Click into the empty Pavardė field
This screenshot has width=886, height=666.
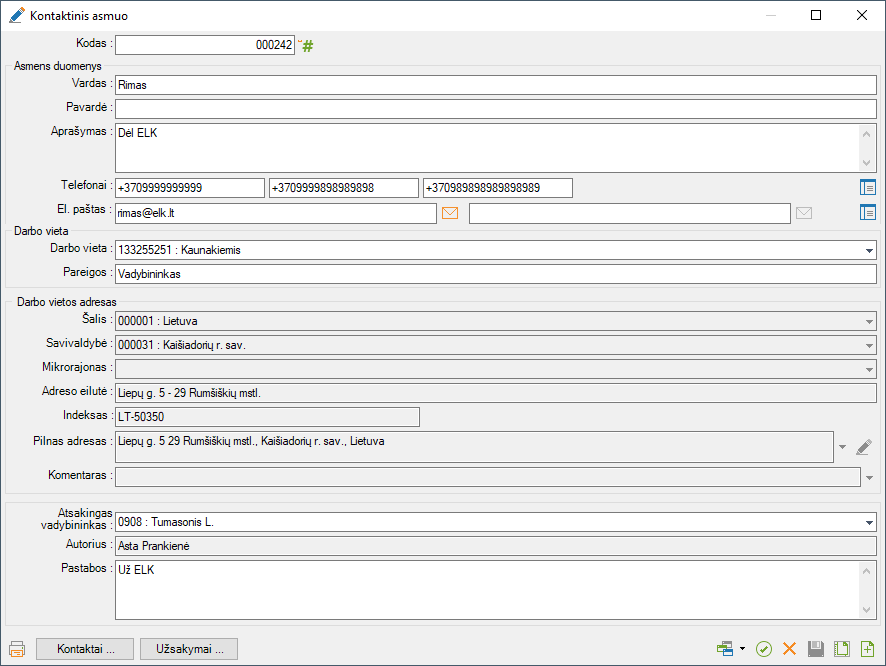495,109
